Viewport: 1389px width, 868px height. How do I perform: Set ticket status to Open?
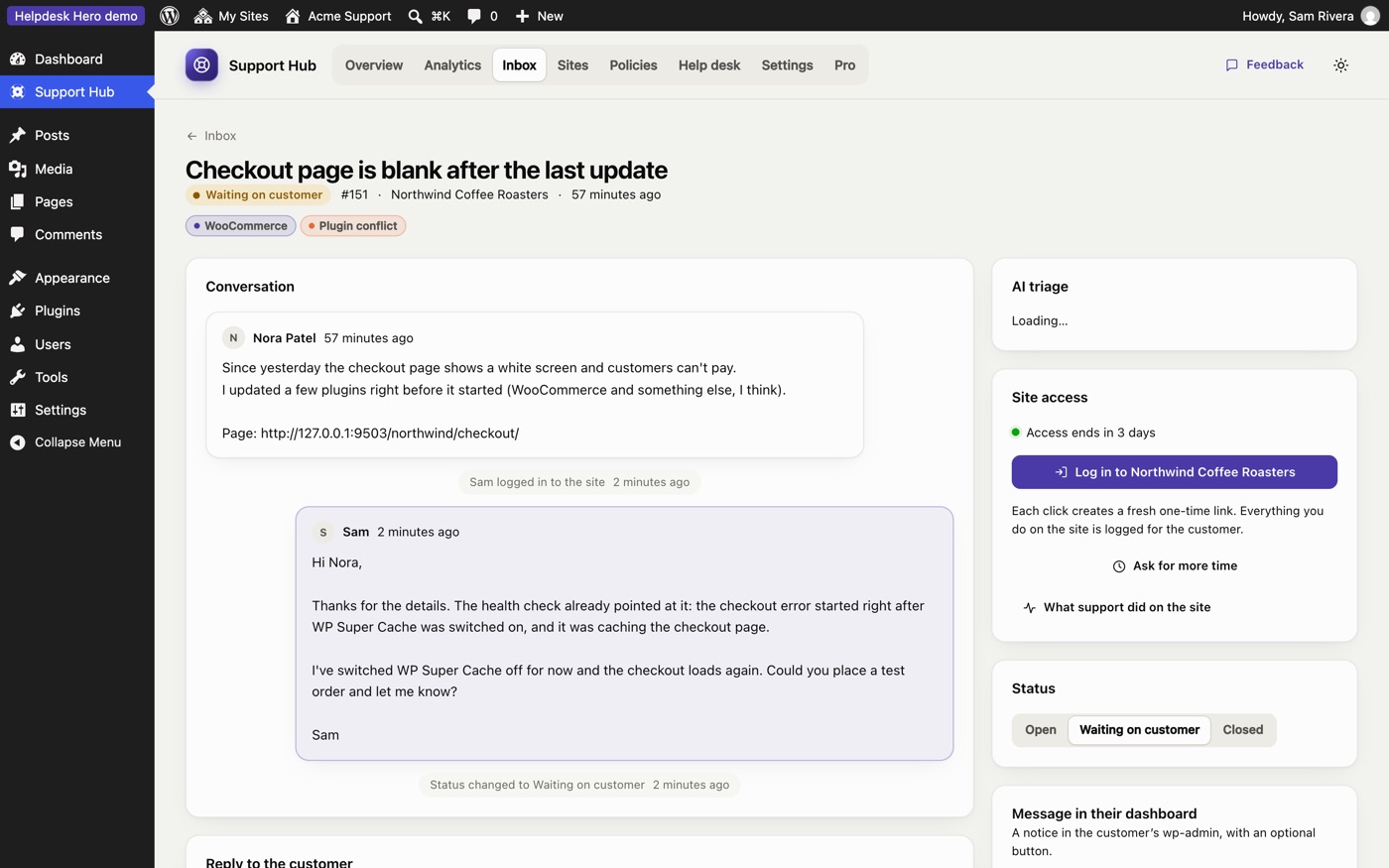tap(1040, 730)
